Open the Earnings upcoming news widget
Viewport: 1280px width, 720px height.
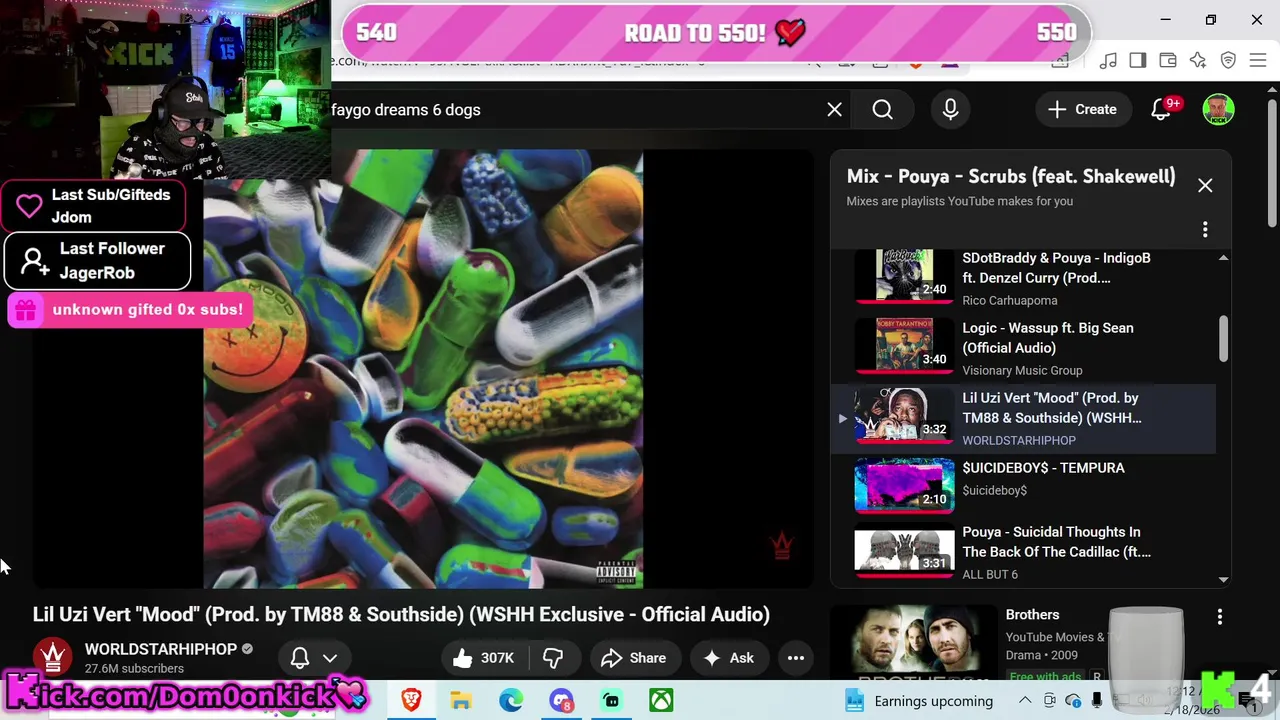click(920, 701)
